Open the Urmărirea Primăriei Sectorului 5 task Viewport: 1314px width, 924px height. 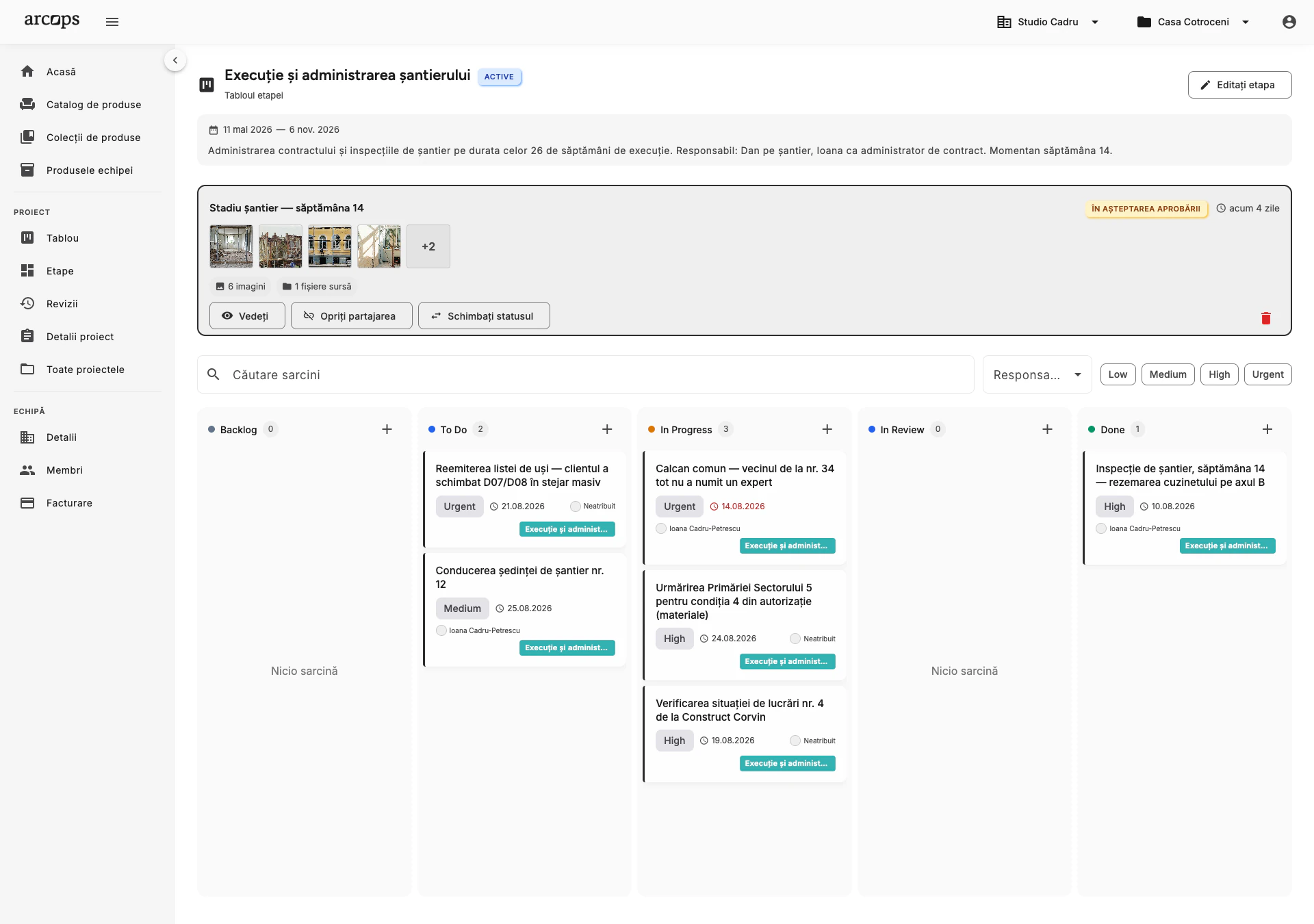(x=745, y=625)
